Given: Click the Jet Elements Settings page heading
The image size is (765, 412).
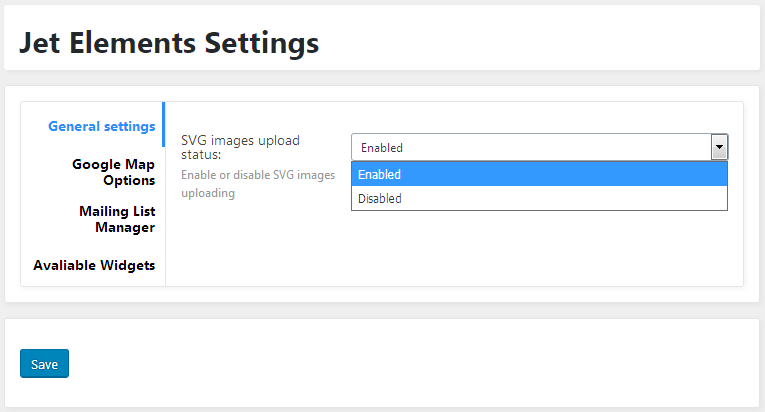Looking at the screenshot, I should (169, 42).
